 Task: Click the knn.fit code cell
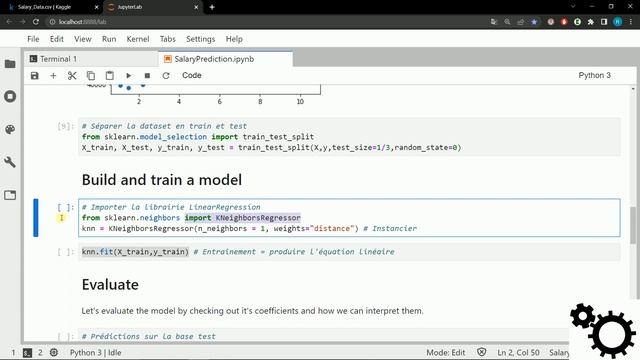point(349,252)
